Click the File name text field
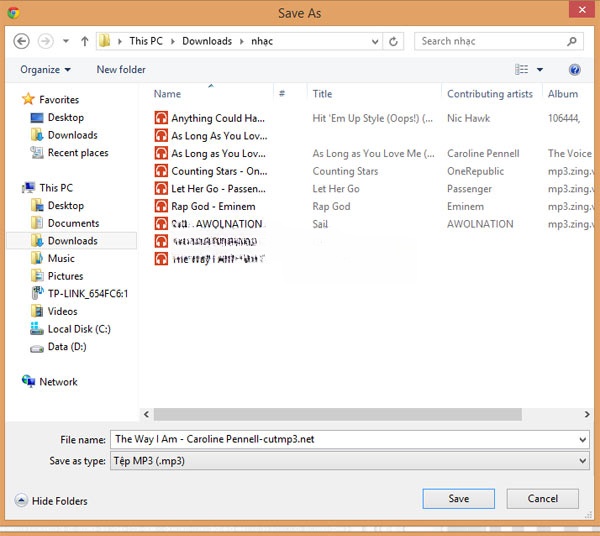600x536 pixels. (344, 439)
